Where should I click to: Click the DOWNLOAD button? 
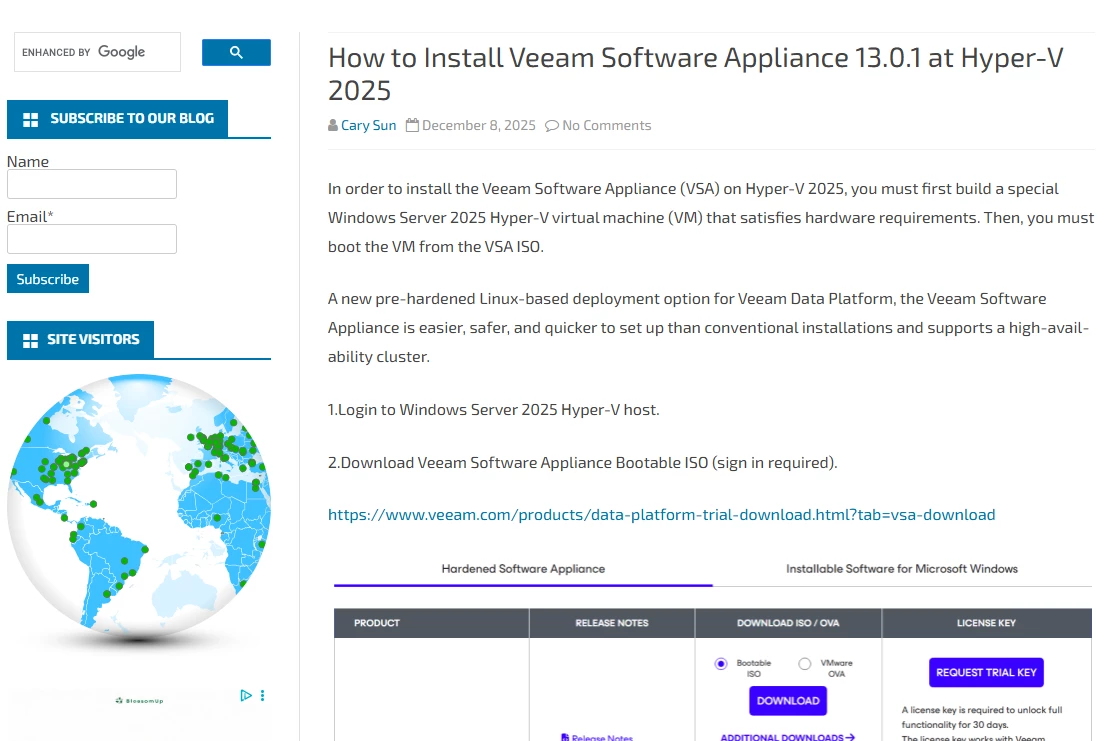788,701
